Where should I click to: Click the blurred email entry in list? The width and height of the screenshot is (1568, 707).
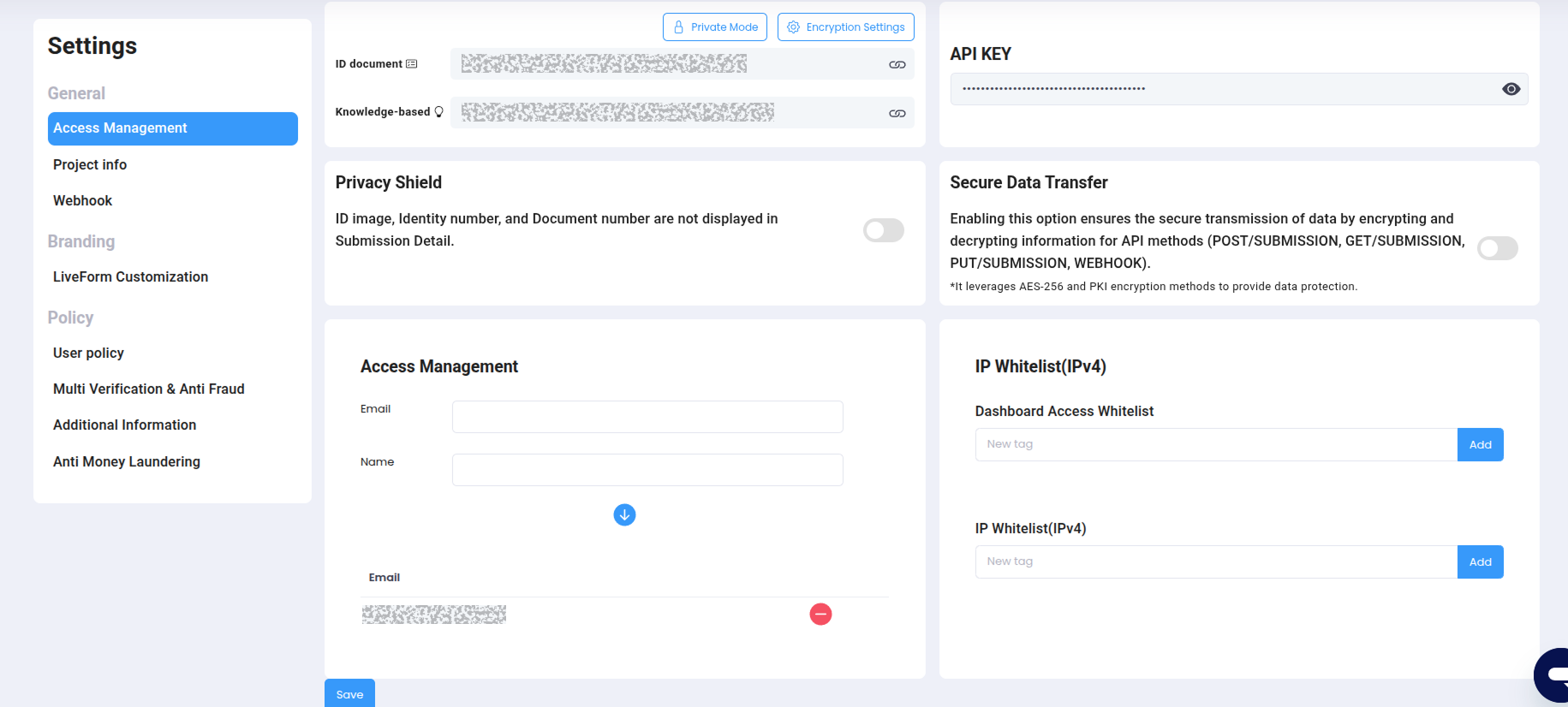(x=434, y=615)
